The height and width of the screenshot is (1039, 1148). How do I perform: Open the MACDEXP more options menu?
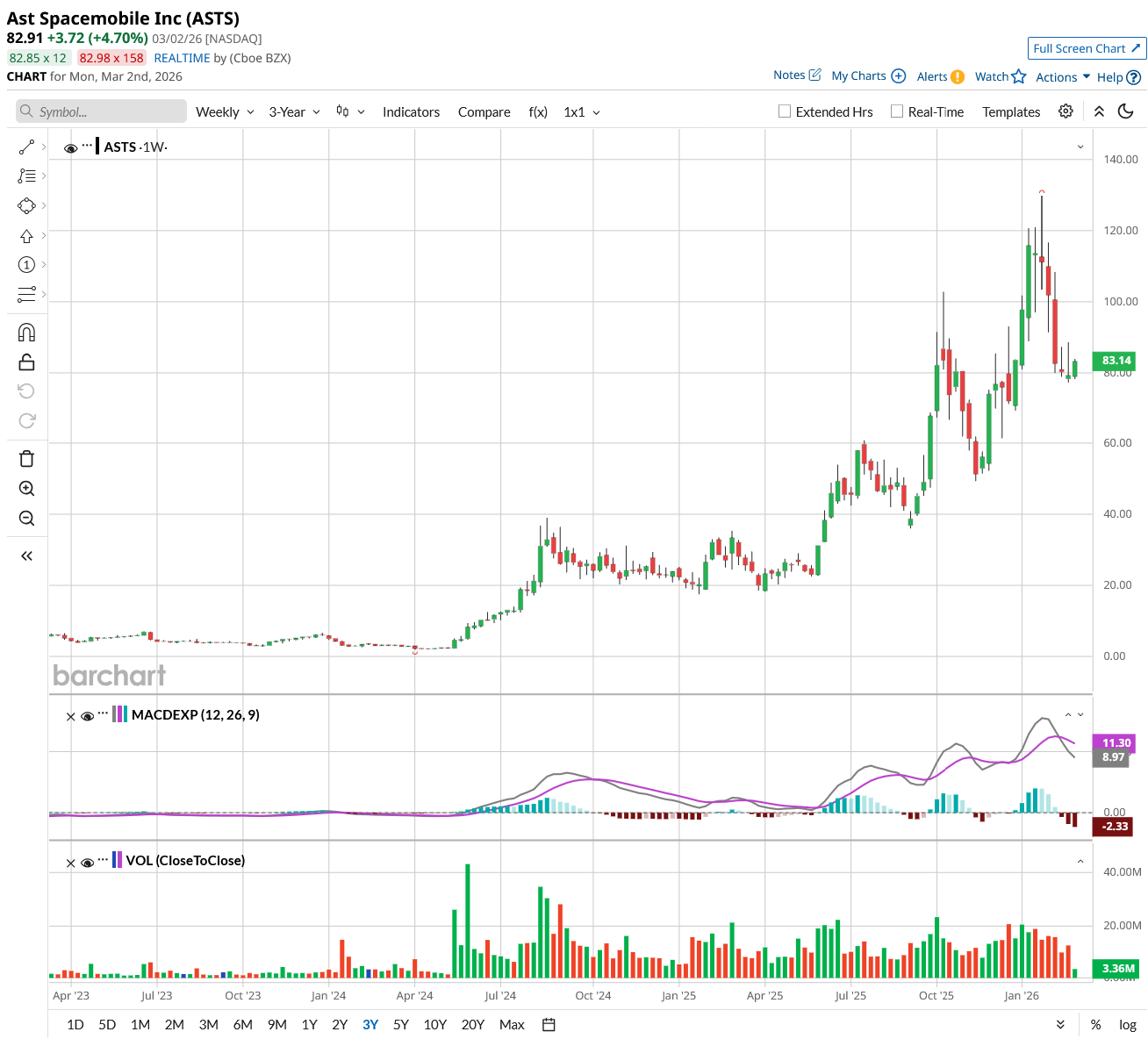click(x=104, y=713)
